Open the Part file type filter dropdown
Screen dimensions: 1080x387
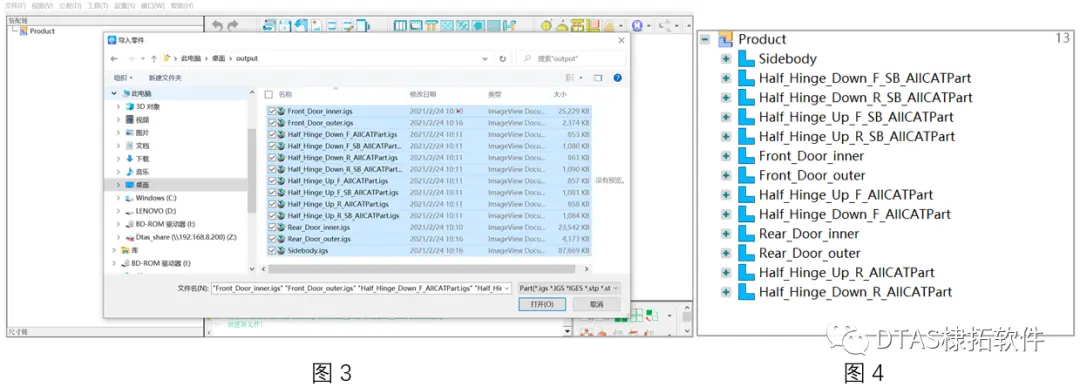[x=569, y=288]
